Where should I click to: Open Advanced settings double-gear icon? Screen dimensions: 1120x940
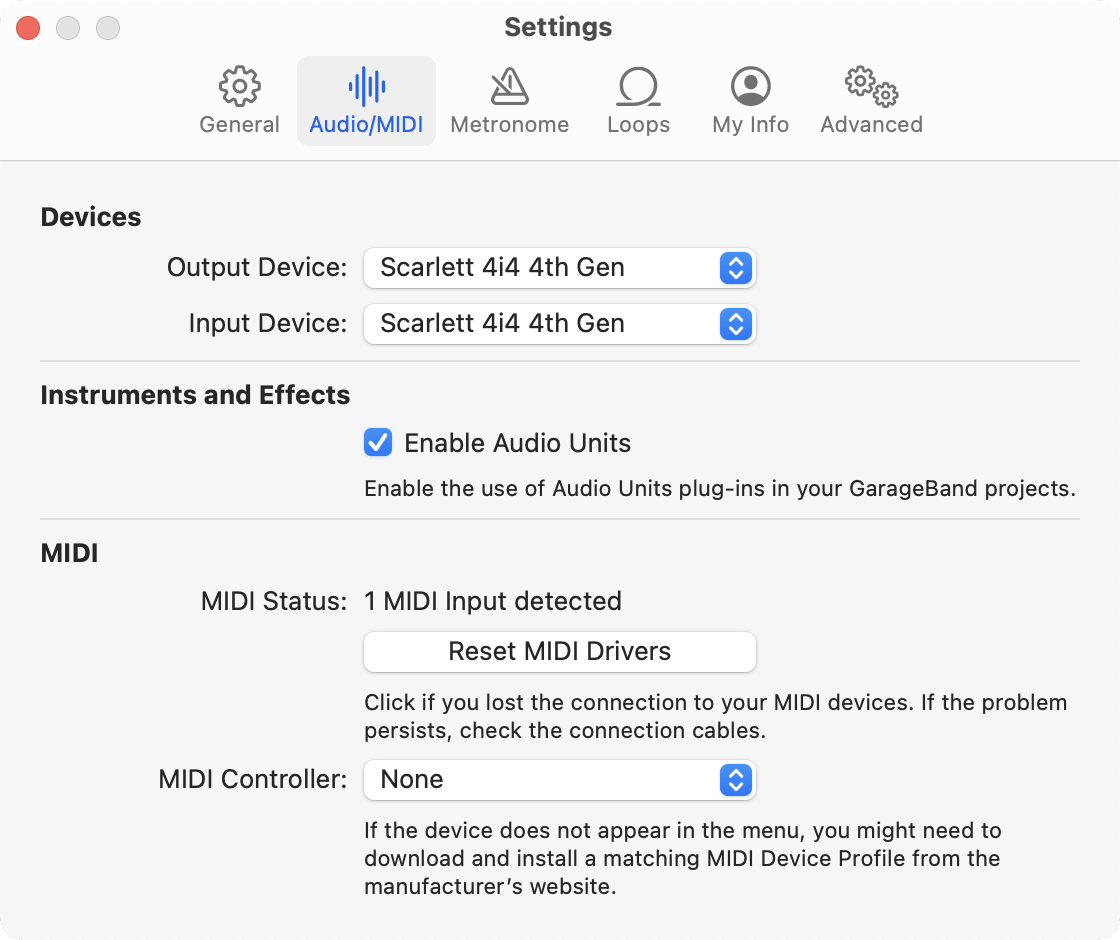(x=871, y=87)
